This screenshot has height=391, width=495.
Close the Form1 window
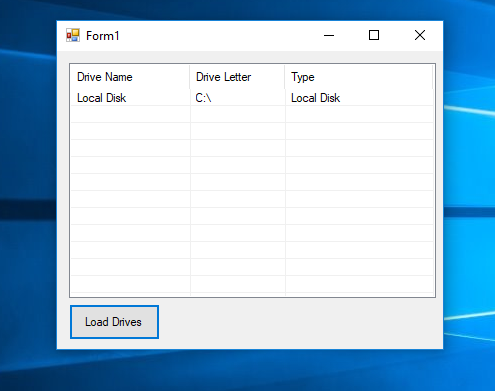(x=420, y=35)
